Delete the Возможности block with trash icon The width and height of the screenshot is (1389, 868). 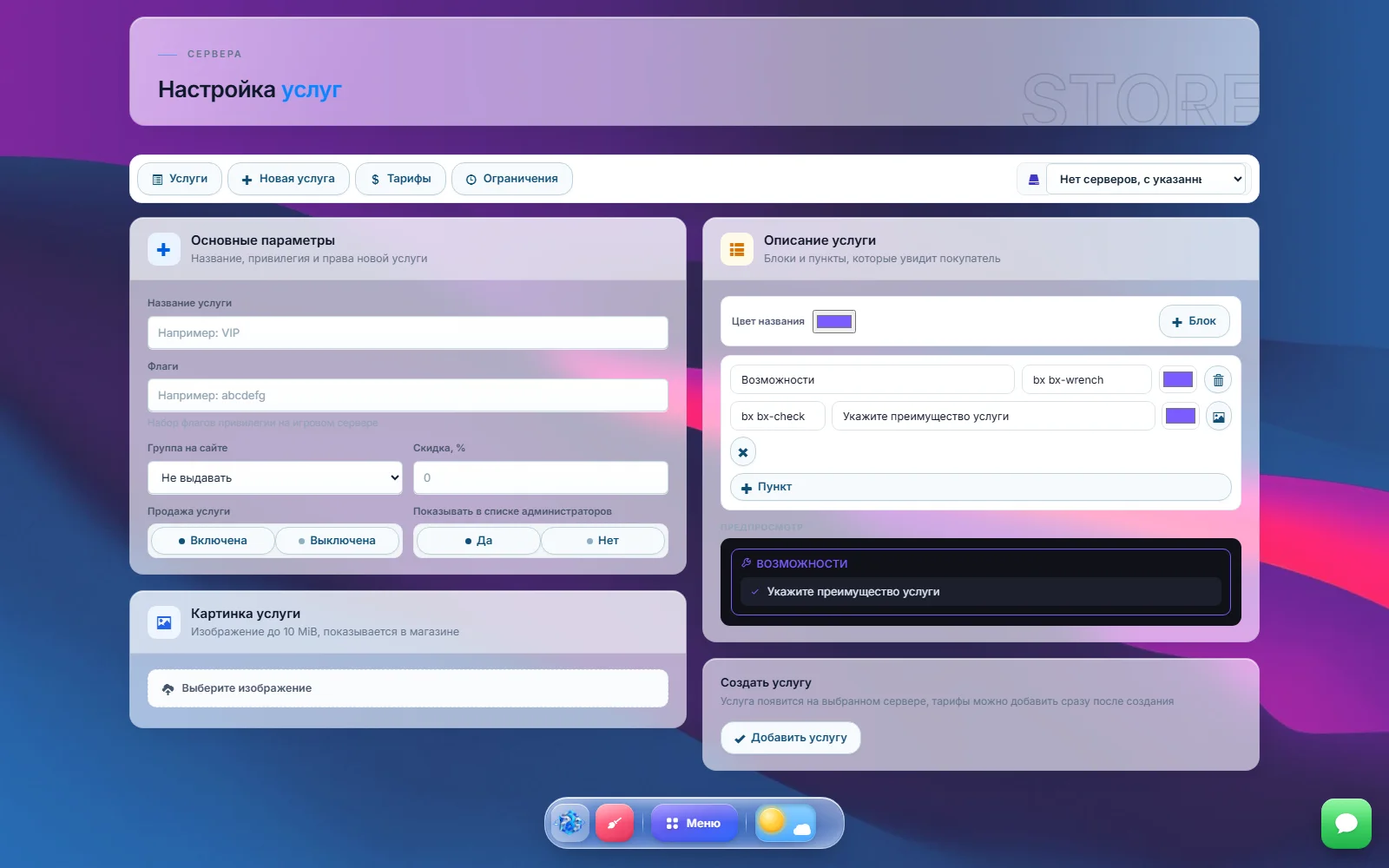point(1218,380)
